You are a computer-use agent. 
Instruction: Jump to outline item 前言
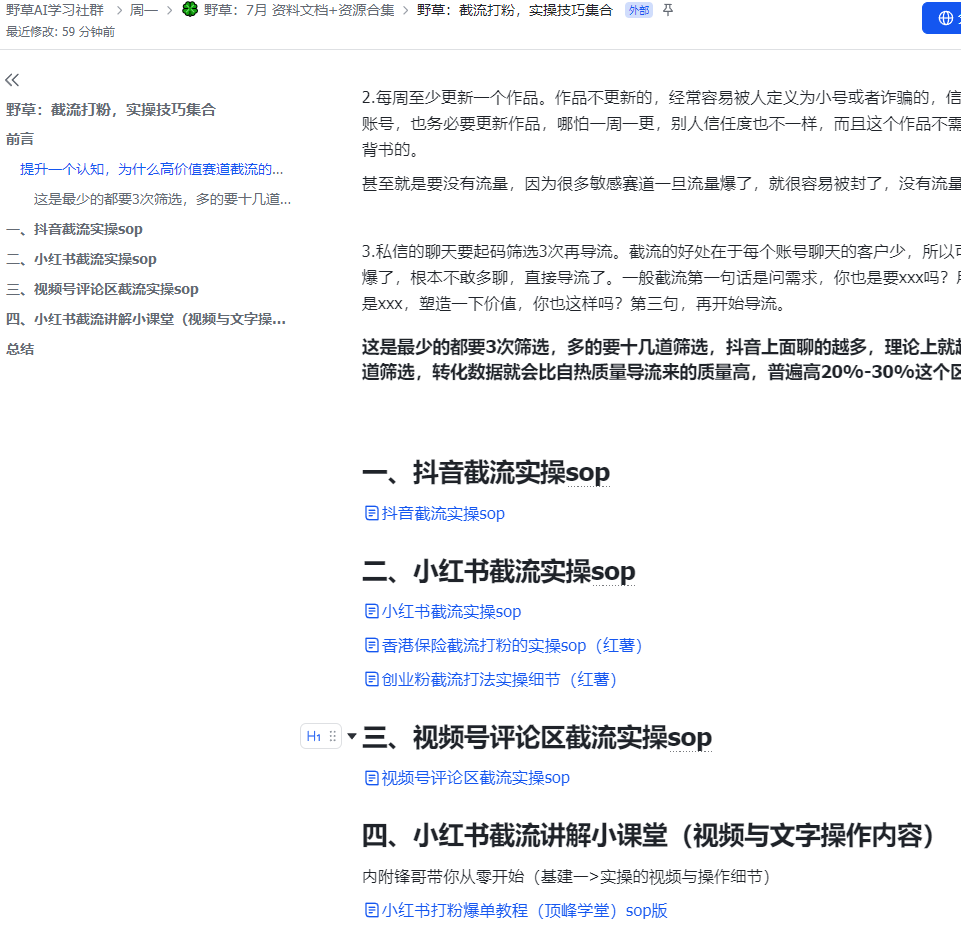click(x=20, y=139)
